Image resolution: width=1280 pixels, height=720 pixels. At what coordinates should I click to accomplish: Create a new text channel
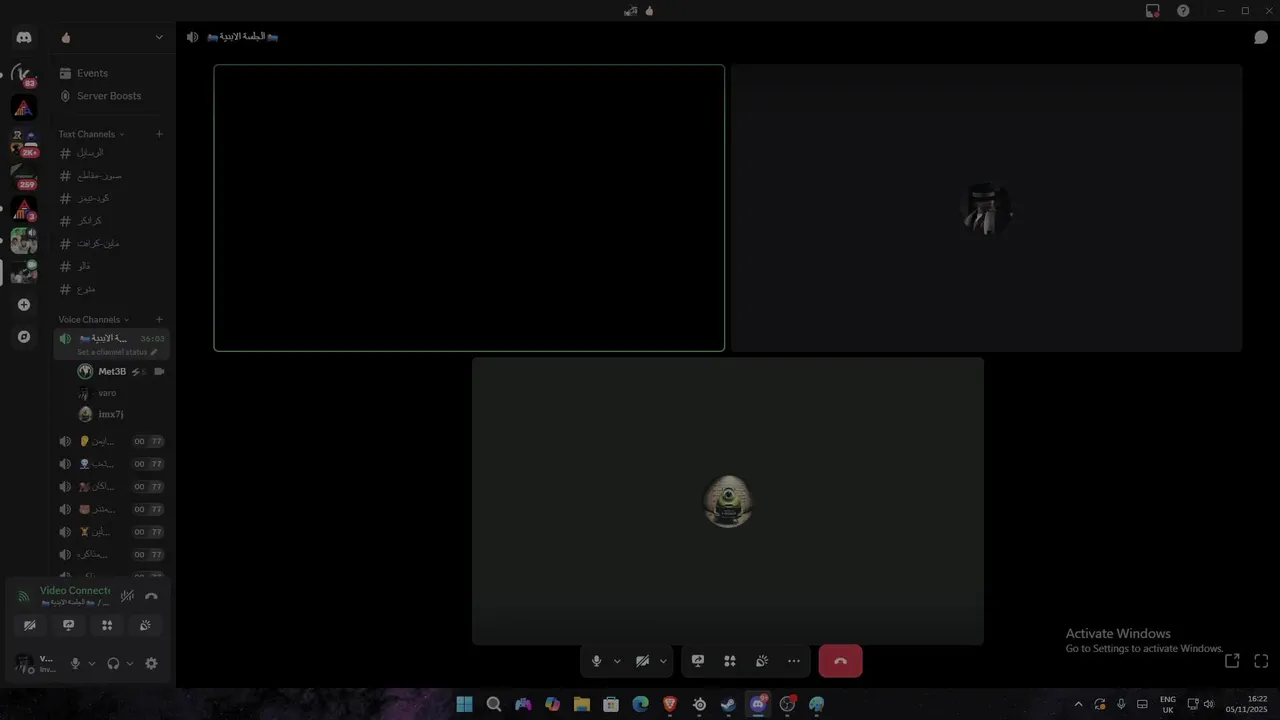tap(159, 134)
